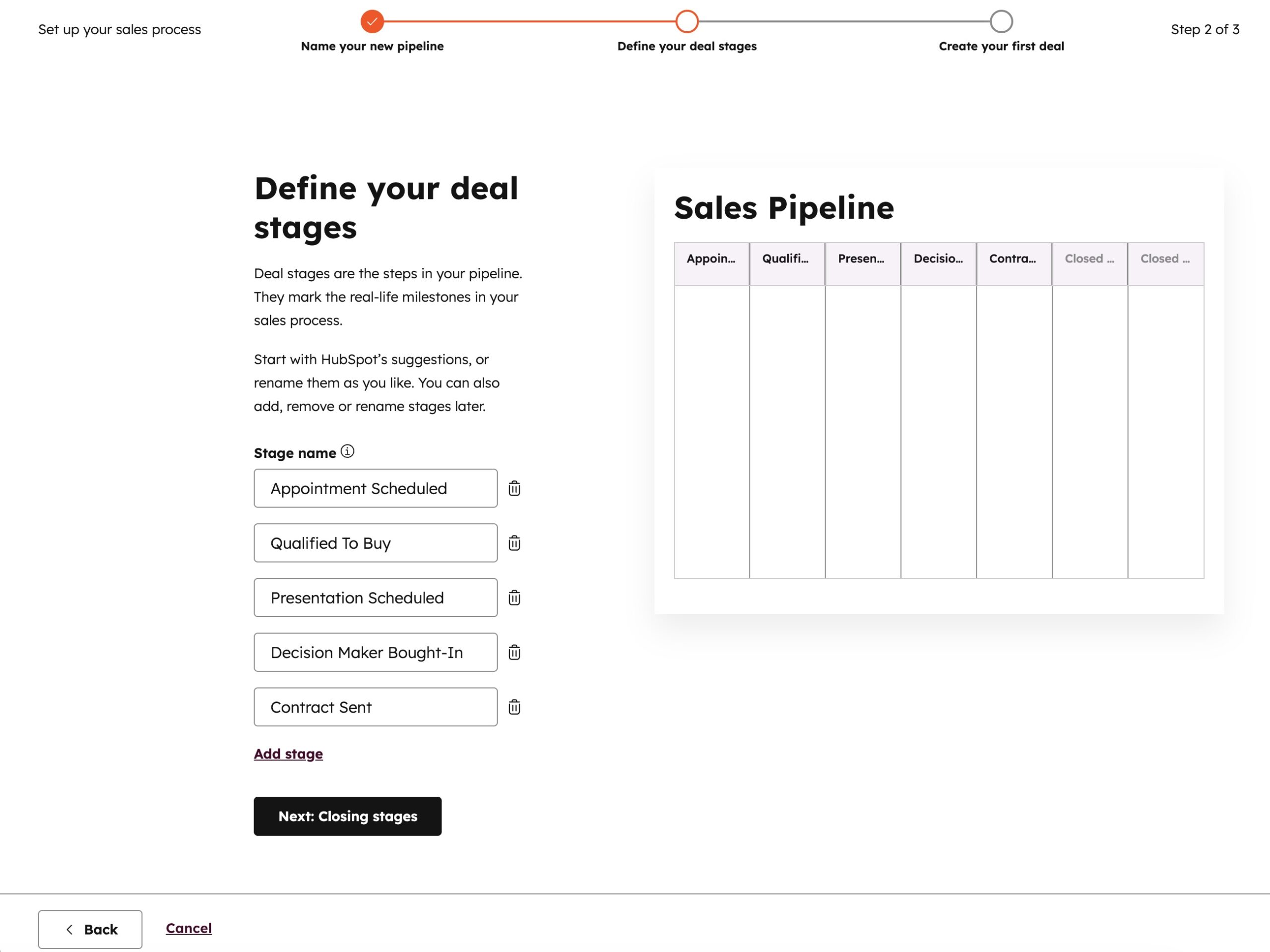This screenshot has width=1270, height=952.
Task: Click the Add stage link
Action: click(x=288, y=754)
